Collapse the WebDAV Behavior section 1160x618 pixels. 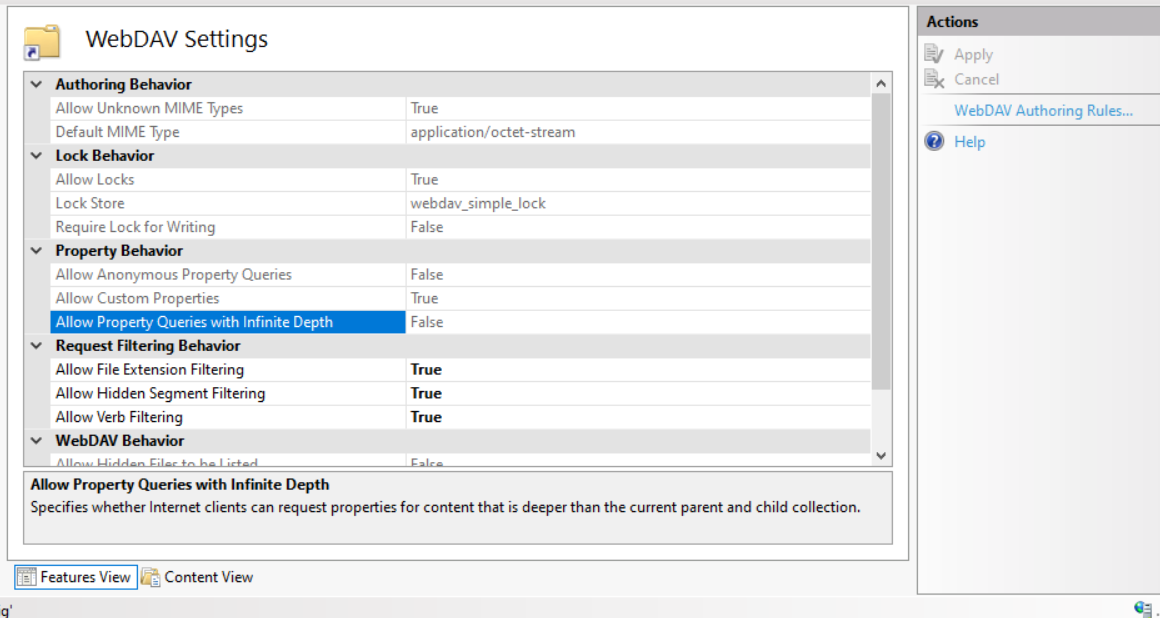pyautogui.click(x=37, y=441)
